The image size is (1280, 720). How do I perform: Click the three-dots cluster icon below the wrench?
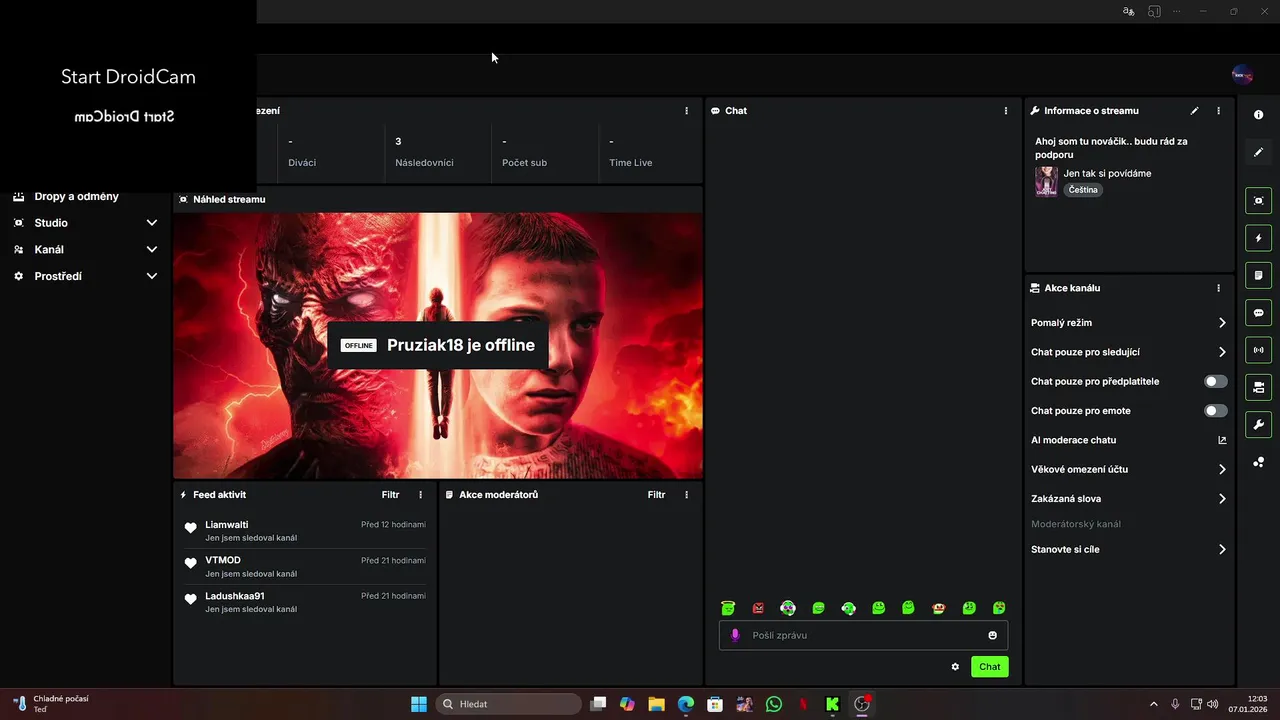click(x=1258, y=462)
